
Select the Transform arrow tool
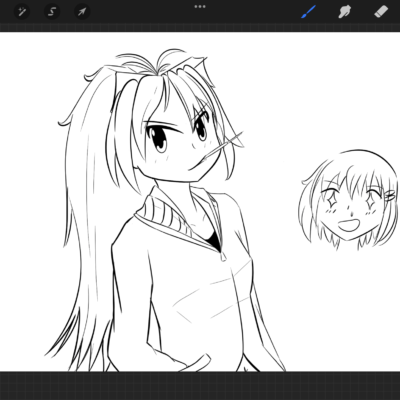click(82, 12)
